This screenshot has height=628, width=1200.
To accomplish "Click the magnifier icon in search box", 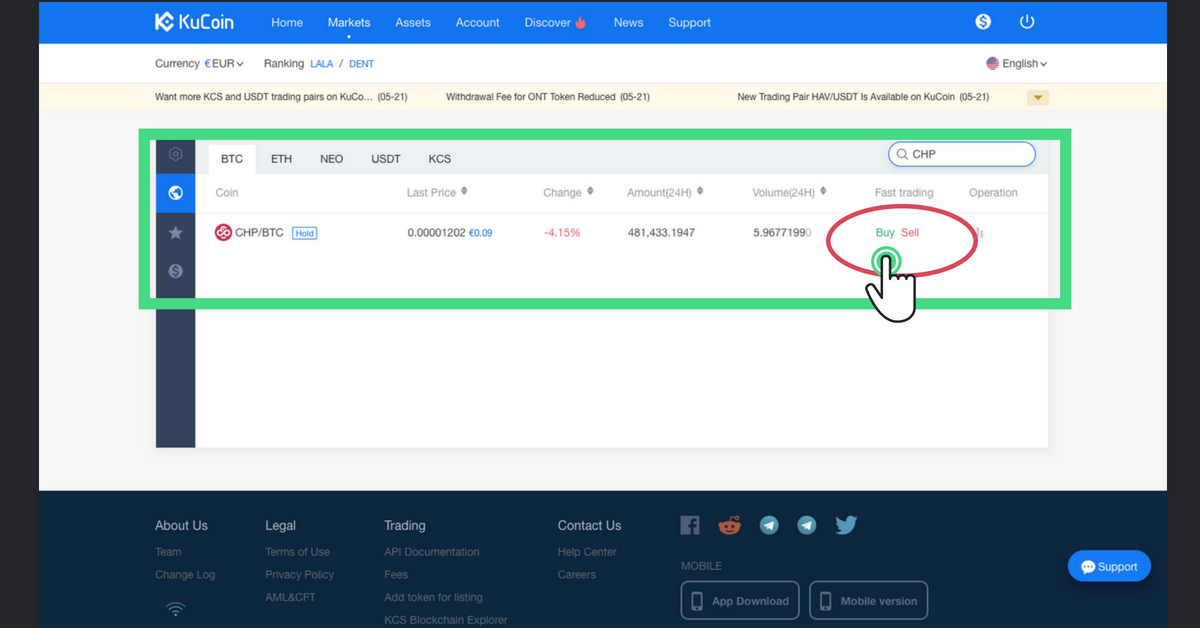I will (x=902, y=154).
